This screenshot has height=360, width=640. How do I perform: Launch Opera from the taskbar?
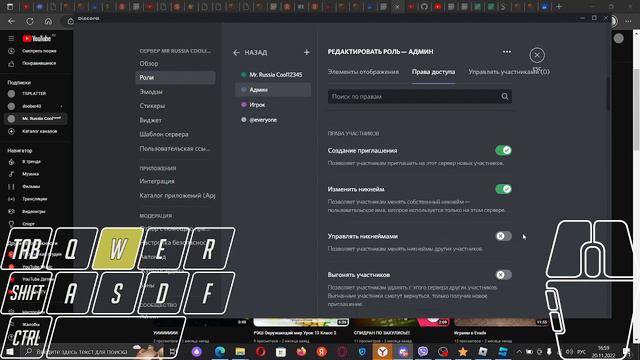point(260,351)
